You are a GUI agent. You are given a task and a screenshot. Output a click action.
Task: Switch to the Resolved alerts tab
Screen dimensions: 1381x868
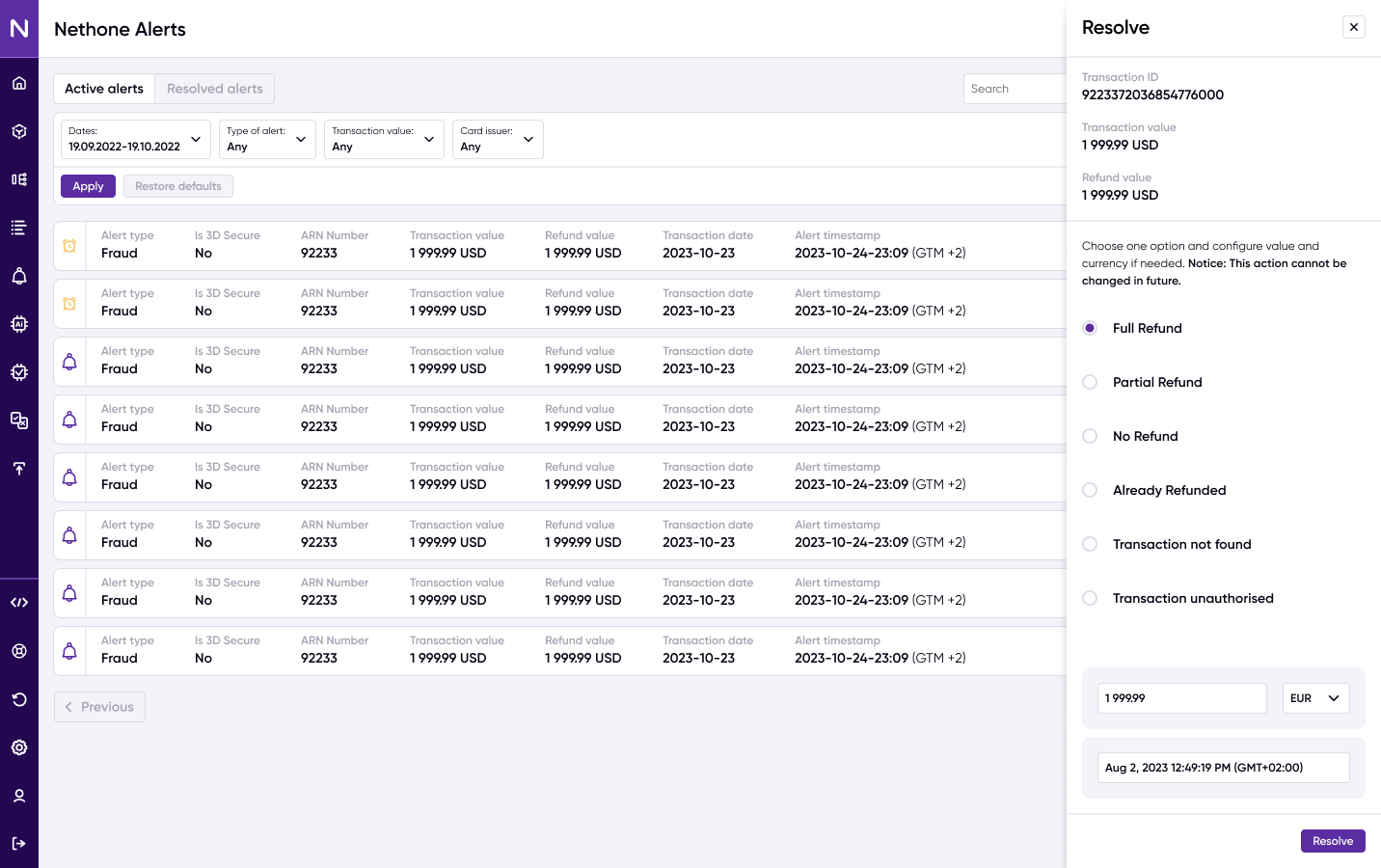214,89
